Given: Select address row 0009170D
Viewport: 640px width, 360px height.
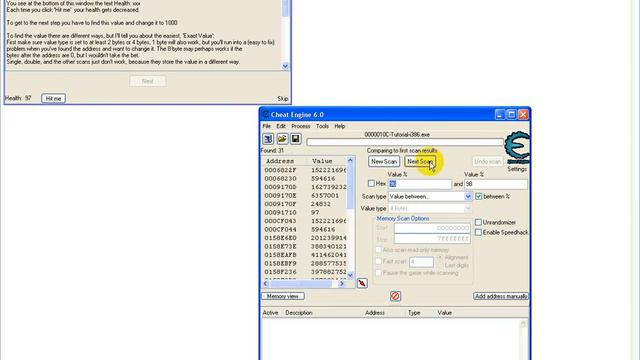Looking at the screenshot, I should [x=304, y=187].
